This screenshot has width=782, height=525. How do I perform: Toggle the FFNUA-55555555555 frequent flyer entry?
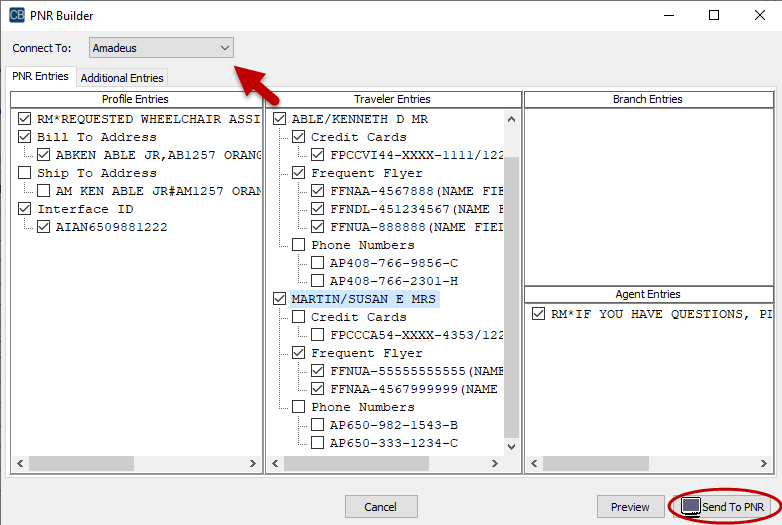(x=317, y=371)
